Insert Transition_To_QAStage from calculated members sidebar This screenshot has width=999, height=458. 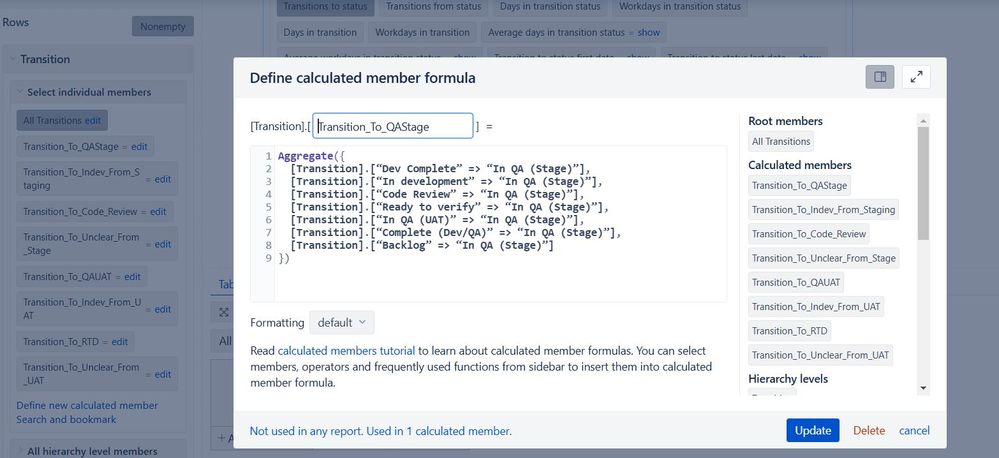pos(800,185)
